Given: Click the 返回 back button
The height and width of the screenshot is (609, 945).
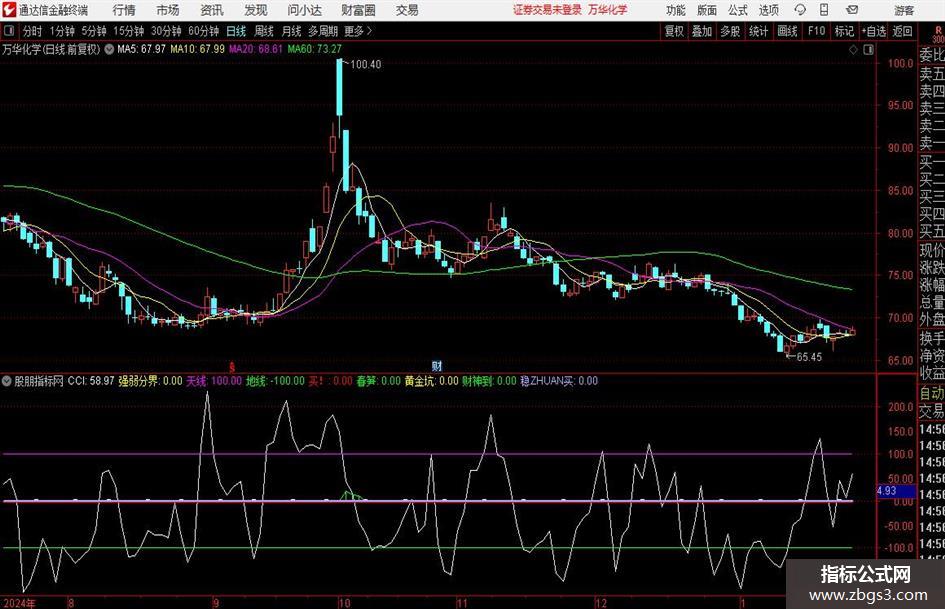Looking at the screenshot, I should point(902,31).
